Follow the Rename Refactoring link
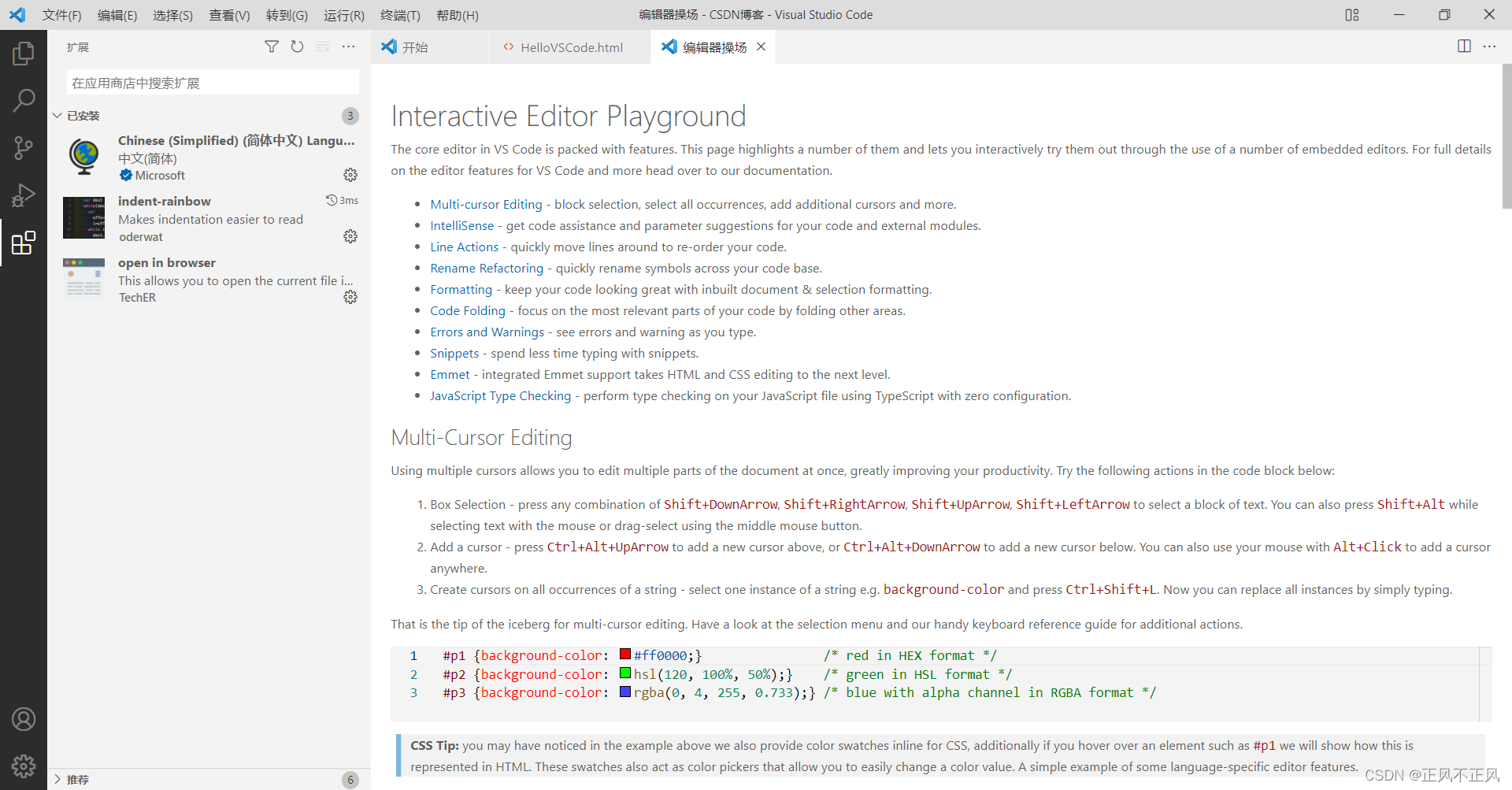Screen dimensions: 1512x790 coord(487,268)
